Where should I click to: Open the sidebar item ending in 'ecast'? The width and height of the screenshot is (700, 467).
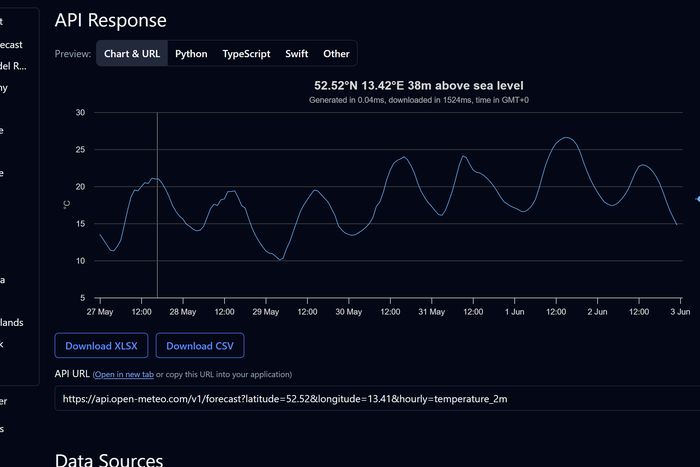(12, 44)
